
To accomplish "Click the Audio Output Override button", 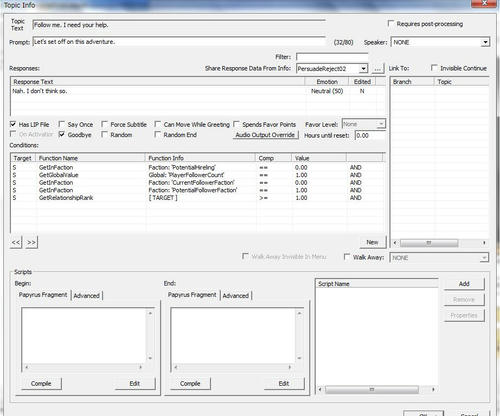I will click(265, 135).
